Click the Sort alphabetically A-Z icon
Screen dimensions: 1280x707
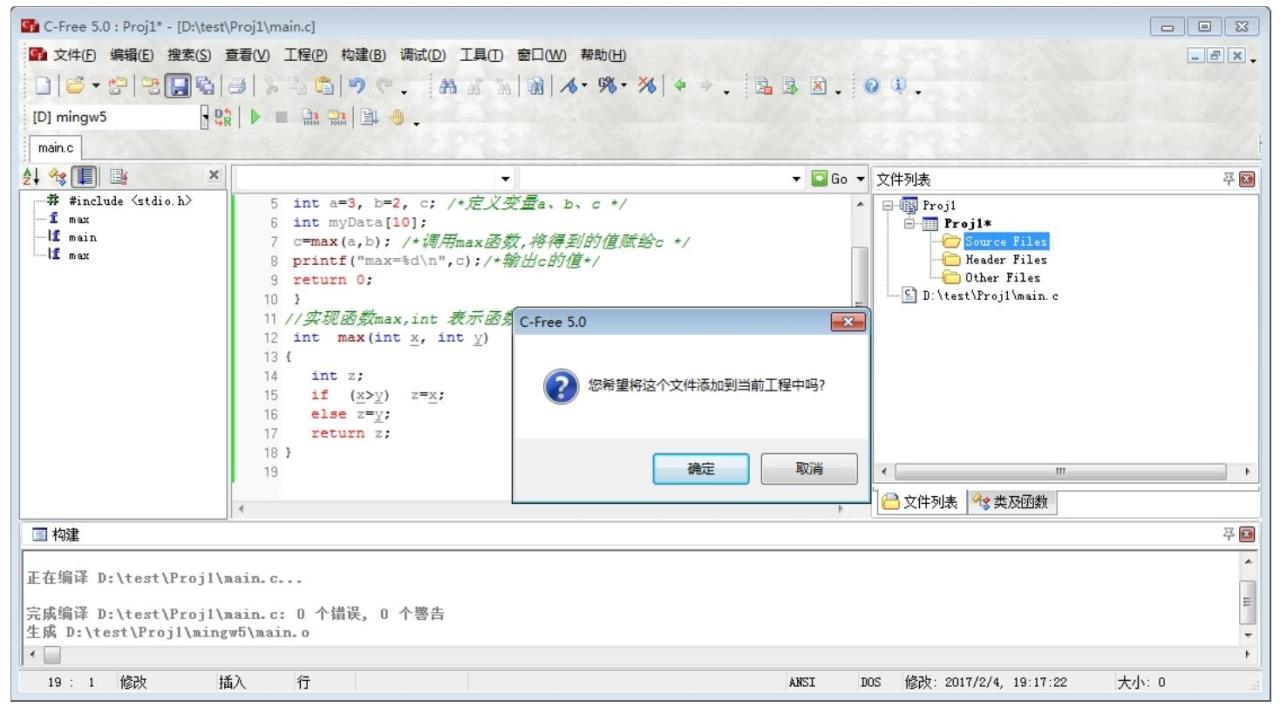(32, 177)
